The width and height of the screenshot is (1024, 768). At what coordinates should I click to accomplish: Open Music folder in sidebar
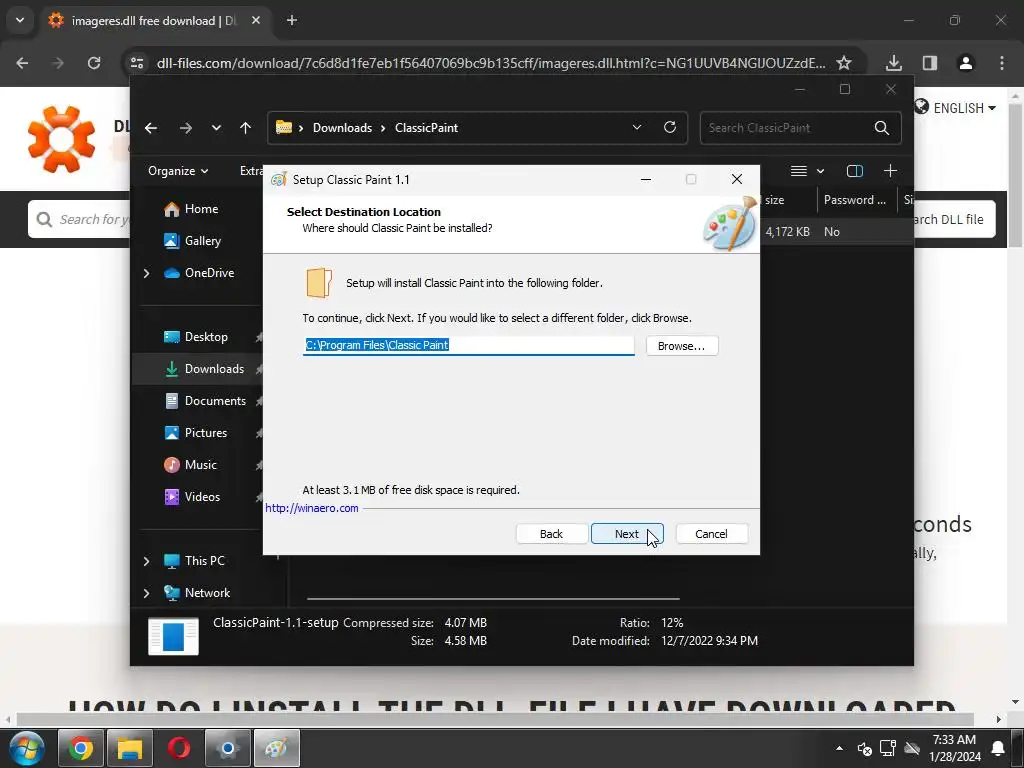point(200,465)
